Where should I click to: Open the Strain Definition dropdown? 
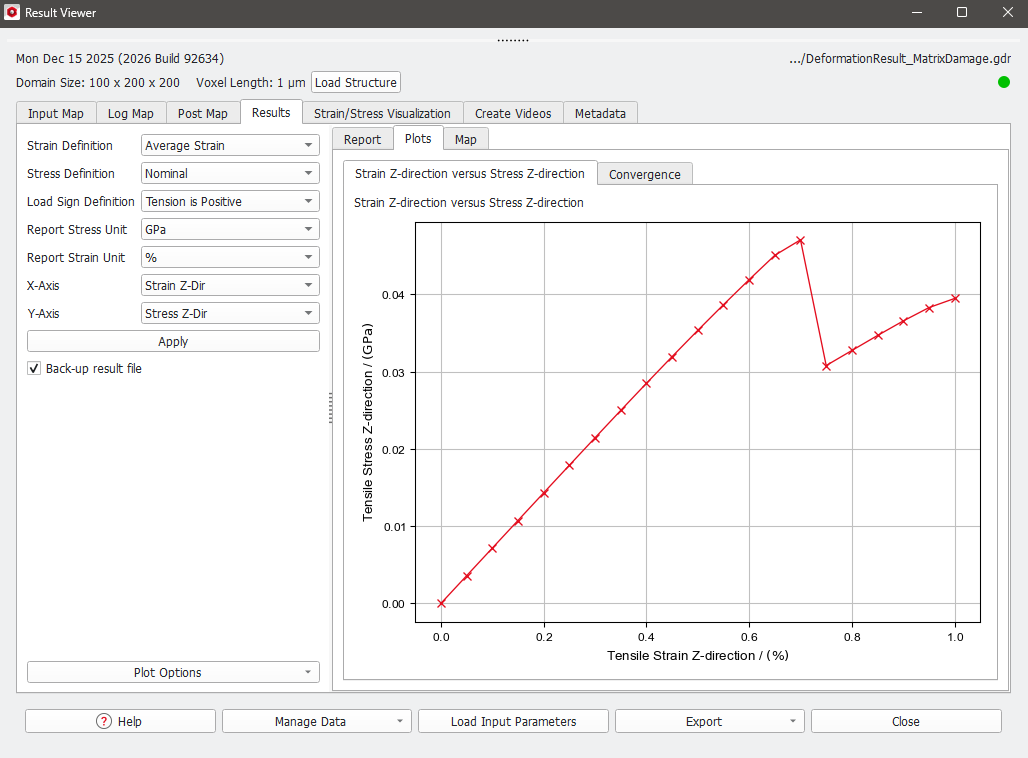click(x=230, y=146)
